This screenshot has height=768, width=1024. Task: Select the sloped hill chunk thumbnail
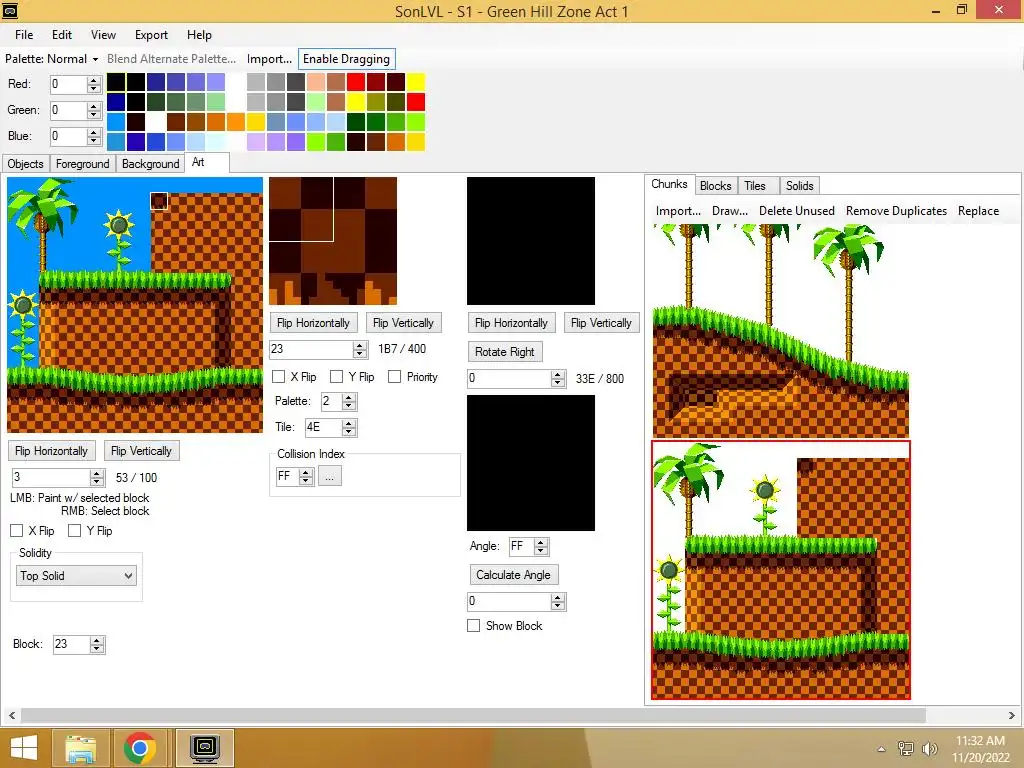781,331
